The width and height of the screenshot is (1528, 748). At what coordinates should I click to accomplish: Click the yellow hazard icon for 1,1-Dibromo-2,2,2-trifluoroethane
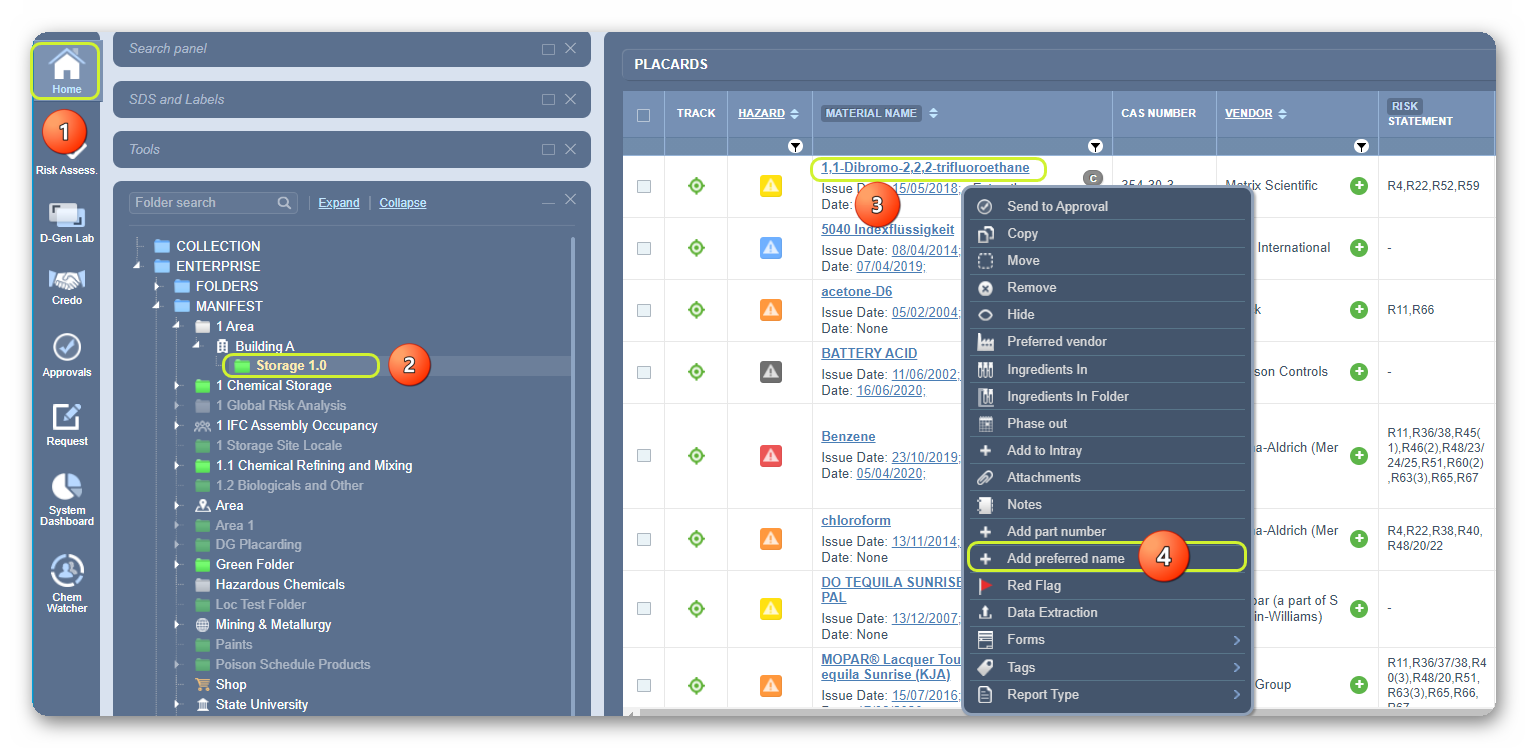[x=770, y=186]
